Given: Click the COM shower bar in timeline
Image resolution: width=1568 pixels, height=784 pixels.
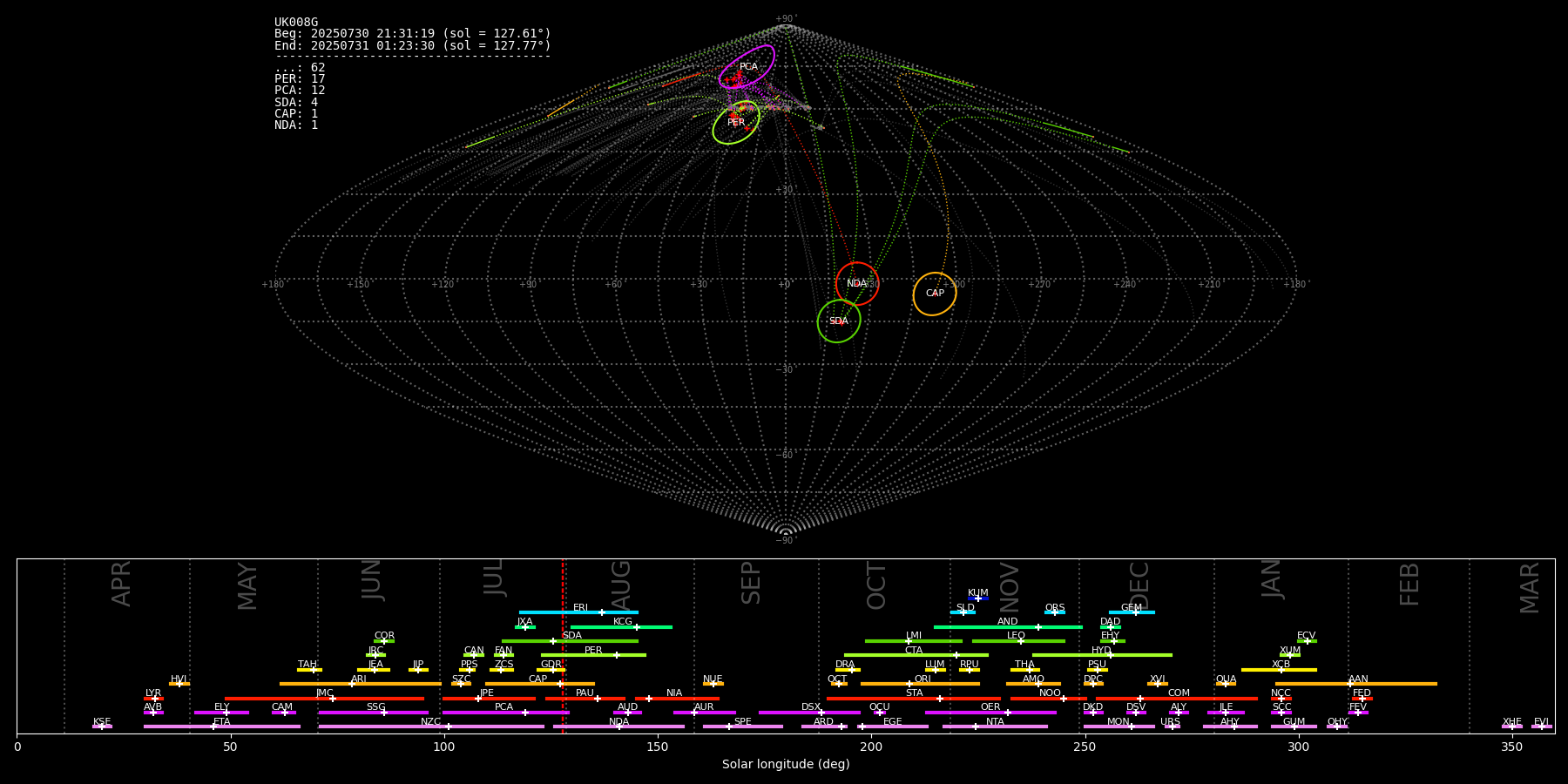Looking at the screenshot, I should [x=1176, y=699].
